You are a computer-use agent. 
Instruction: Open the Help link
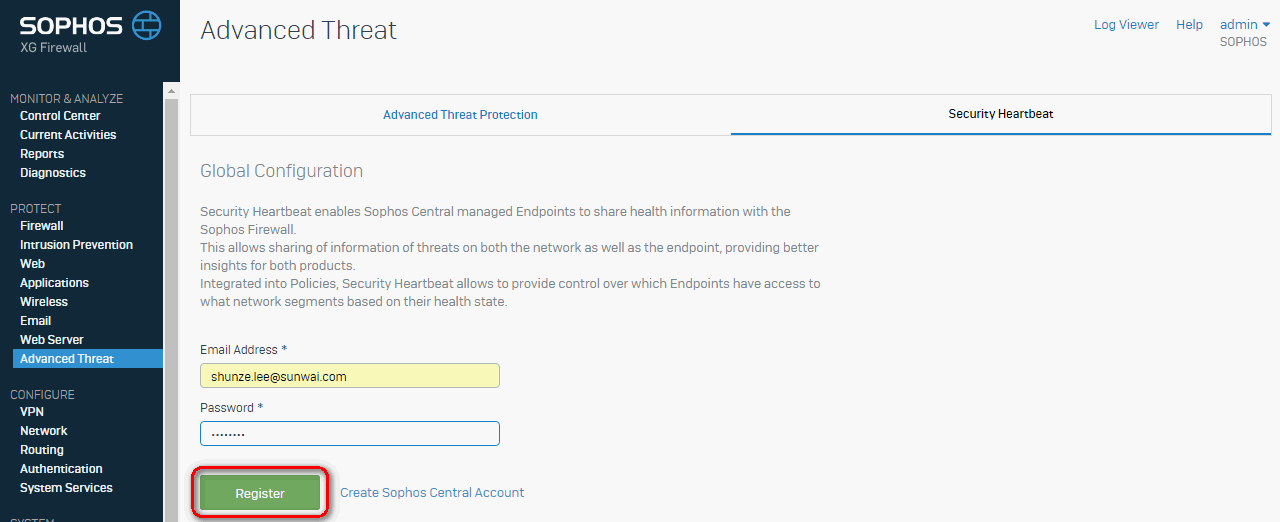[x=1189, y=24]
